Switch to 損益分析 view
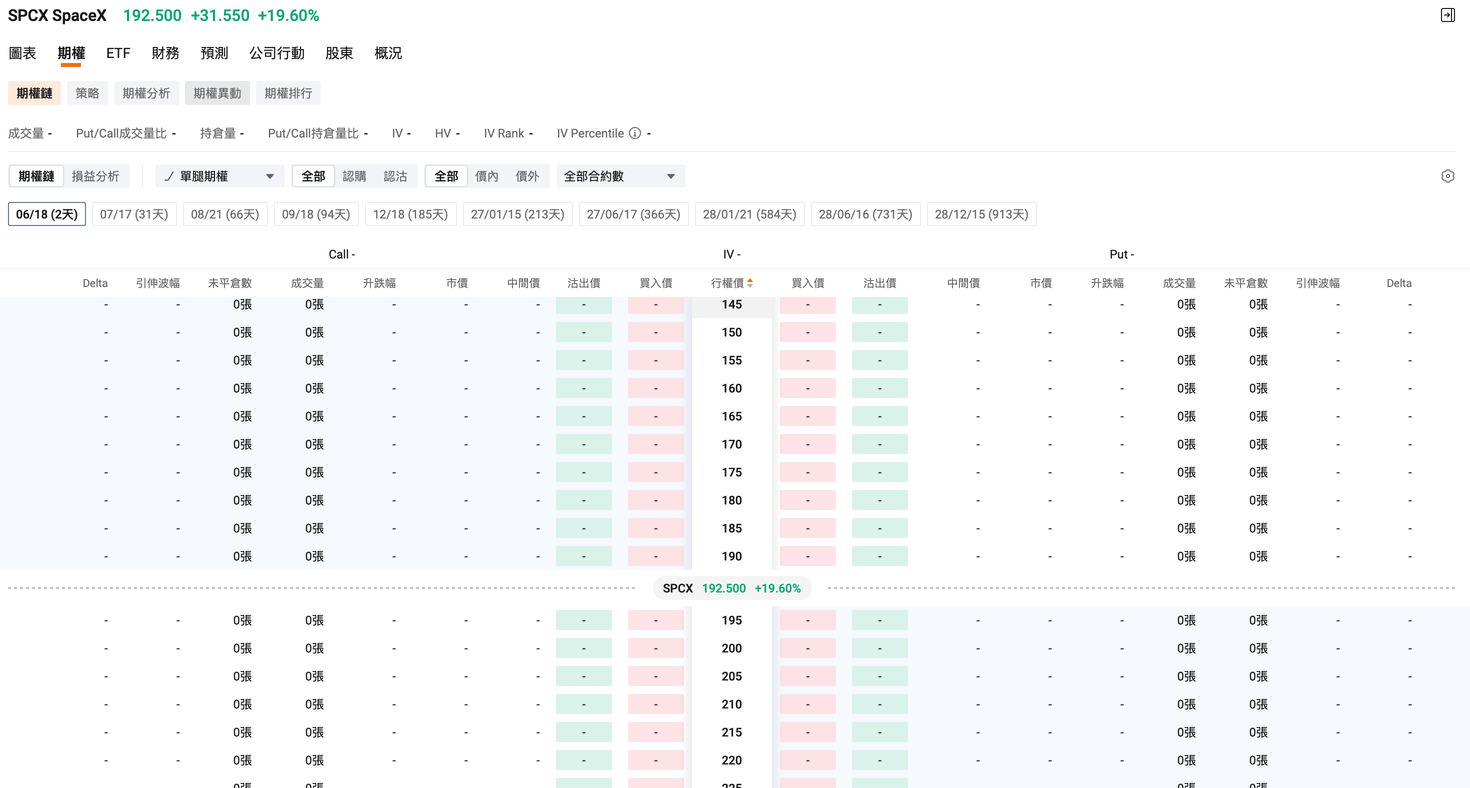 click(96, 176)
